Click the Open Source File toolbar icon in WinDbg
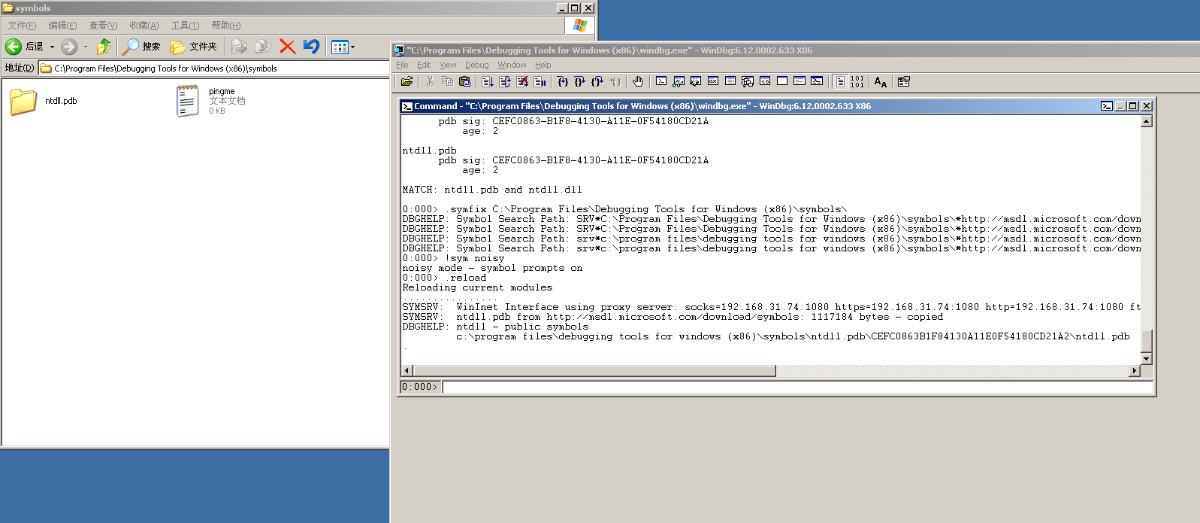1200x523 pixels. point(407,81)
